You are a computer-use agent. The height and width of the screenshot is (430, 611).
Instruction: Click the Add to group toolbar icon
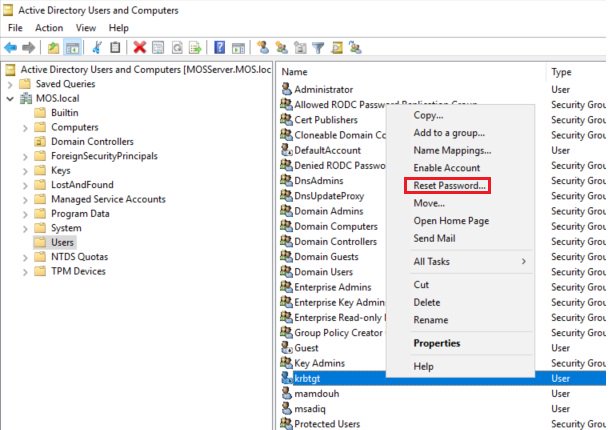(x=355, y=48)
